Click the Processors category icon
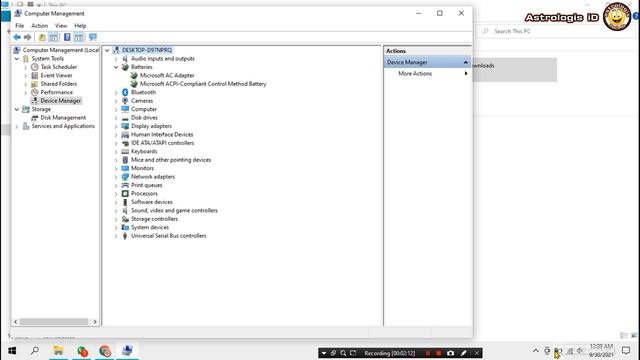This screenshot has height=360, width=640. click(x=125, y=193)
